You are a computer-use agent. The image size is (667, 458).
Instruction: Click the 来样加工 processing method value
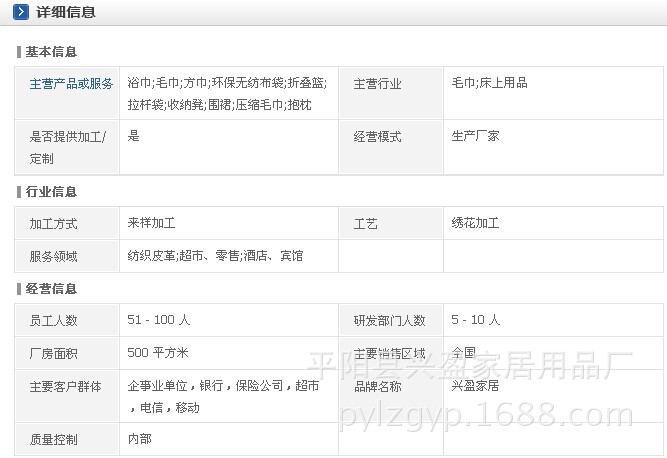point(152,223)
